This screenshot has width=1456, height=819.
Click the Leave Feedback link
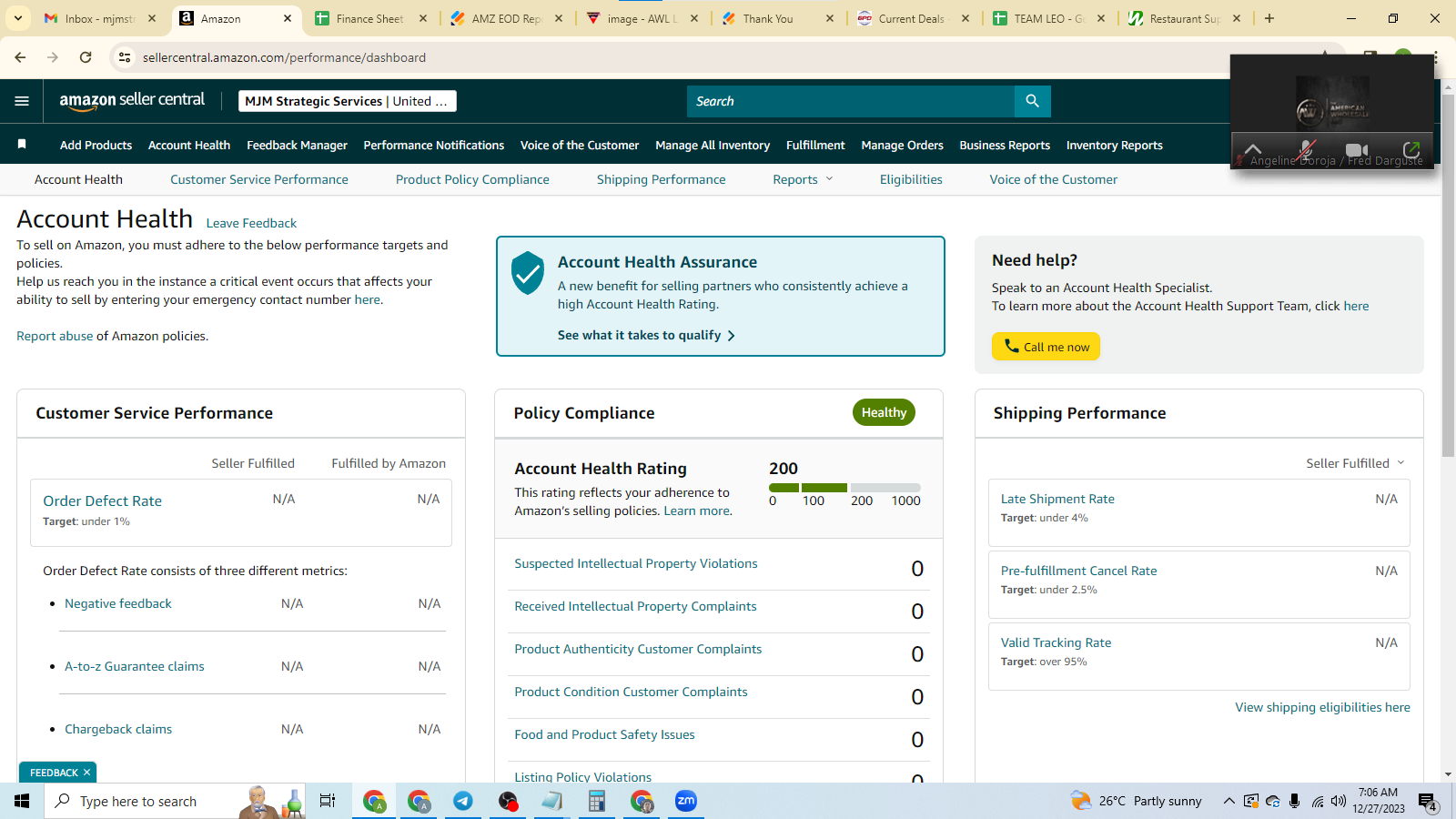[251, 223]
